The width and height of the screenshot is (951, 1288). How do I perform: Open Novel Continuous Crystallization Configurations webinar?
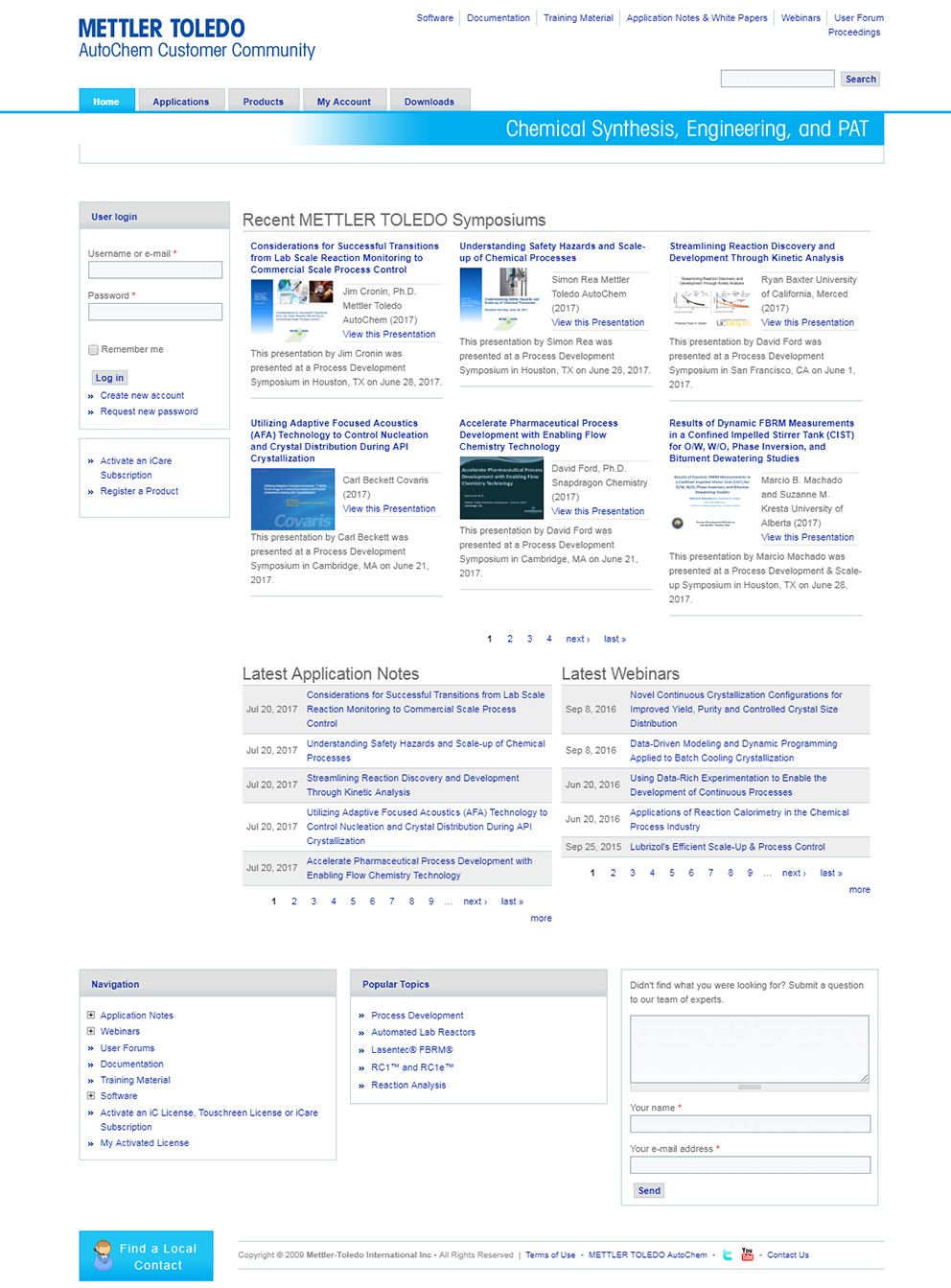click(x=736, y=710)
